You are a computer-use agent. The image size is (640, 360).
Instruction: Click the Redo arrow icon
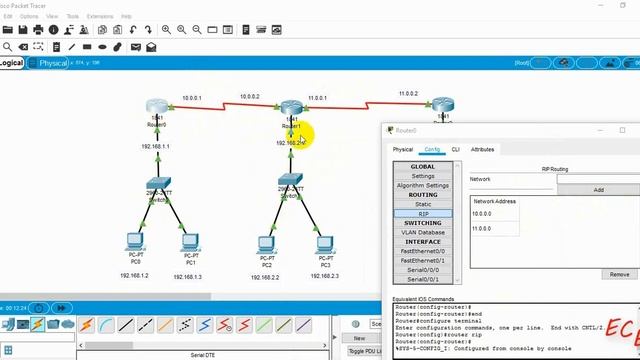148,30
